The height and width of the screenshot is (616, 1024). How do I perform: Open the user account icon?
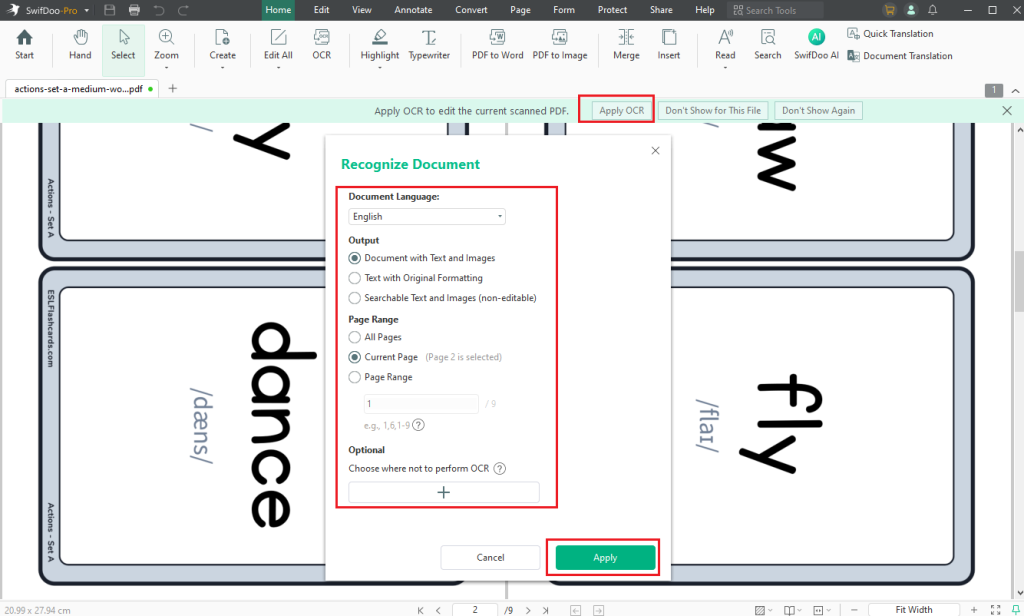click(x=911, y=10)
